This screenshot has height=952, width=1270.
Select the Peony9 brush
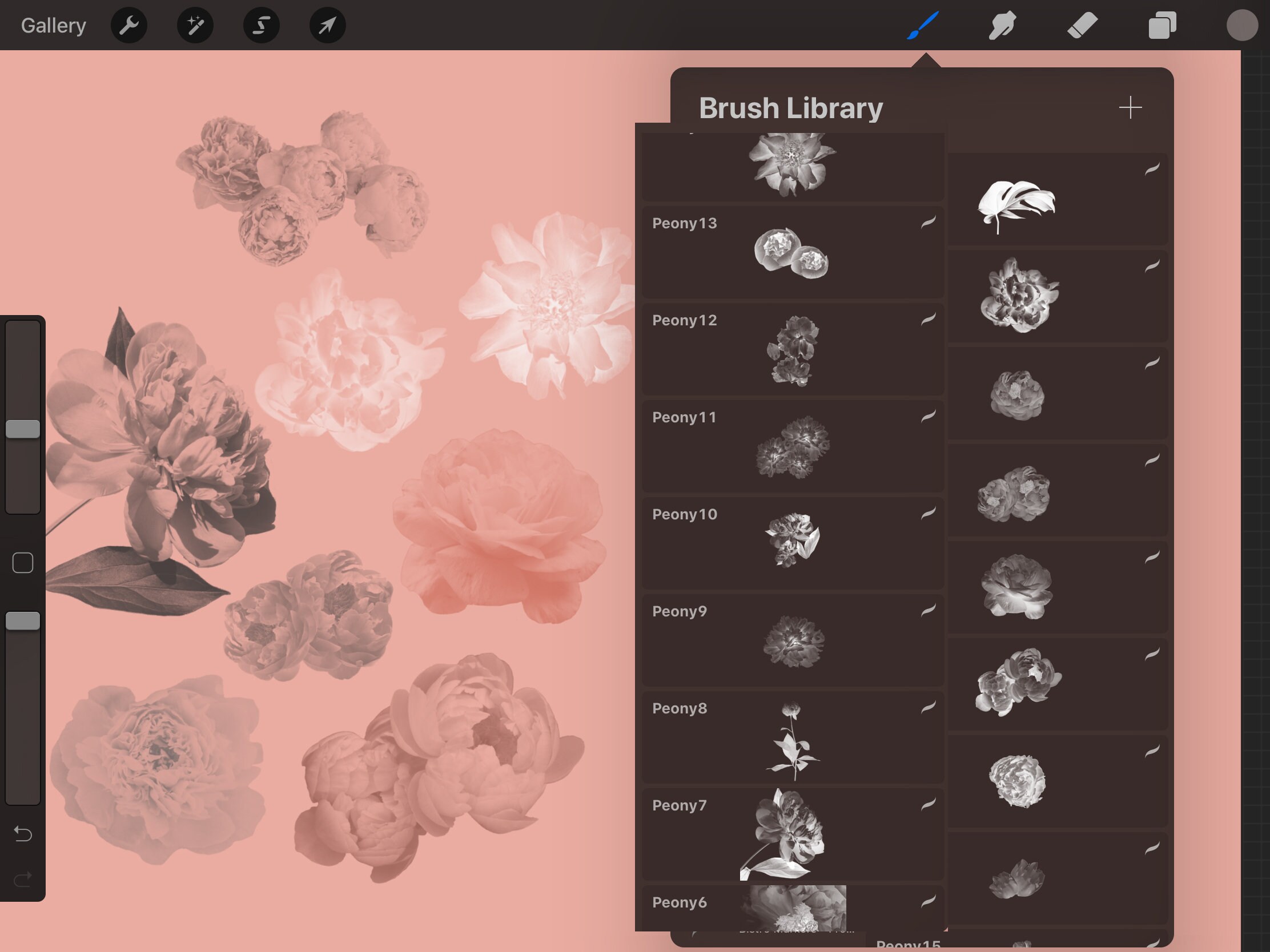[793, 640]
